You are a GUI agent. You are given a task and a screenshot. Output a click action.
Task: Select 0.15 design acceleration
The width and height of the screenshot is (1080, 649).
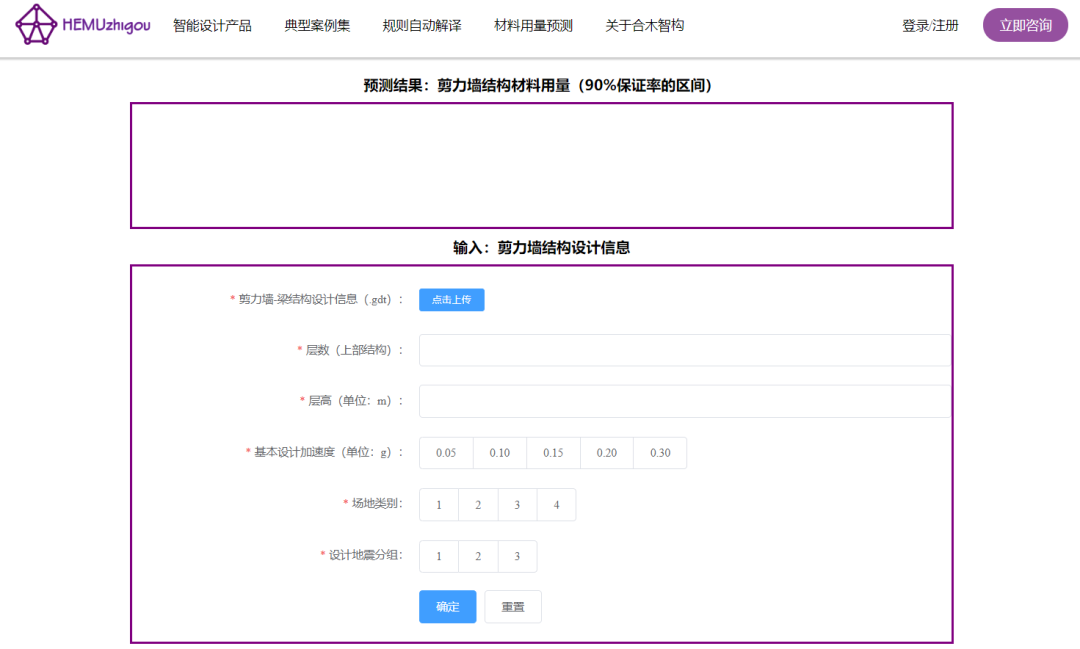point(553,453)
